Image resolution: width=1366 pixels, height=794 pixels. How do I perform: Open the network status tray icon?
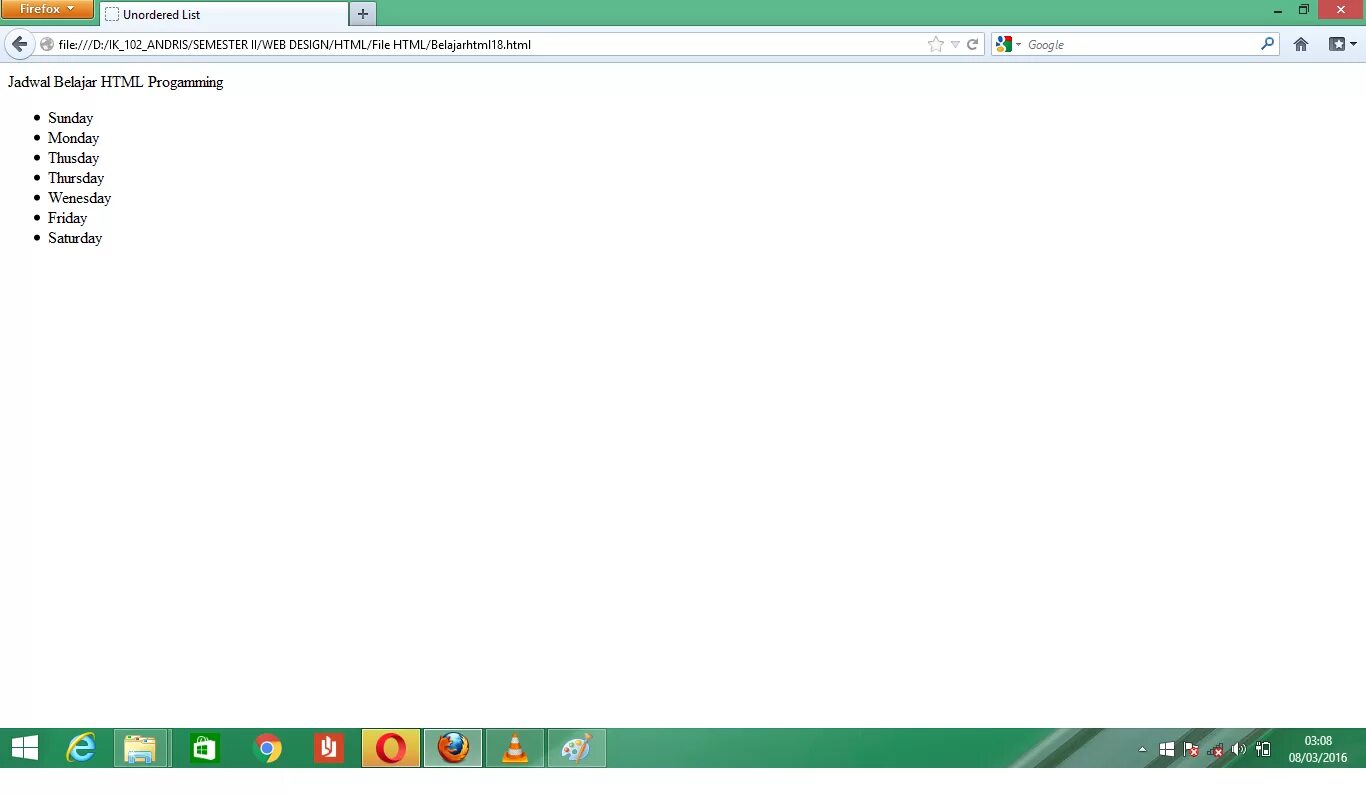[1215, 749]
